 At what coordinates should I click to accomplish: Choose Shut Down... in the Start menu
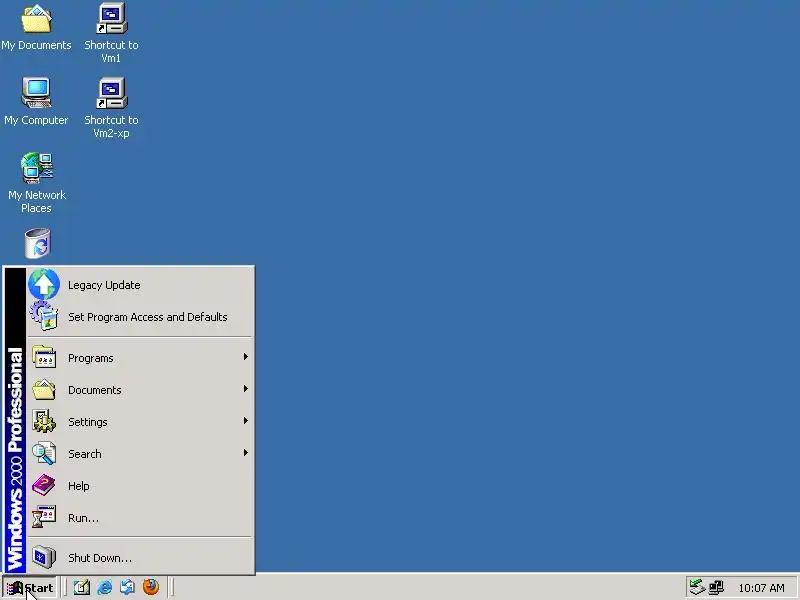tap(140, 558)
